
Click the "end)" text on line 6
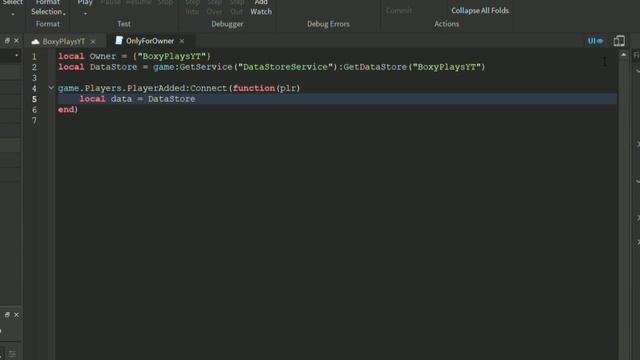tap(68, 109)
